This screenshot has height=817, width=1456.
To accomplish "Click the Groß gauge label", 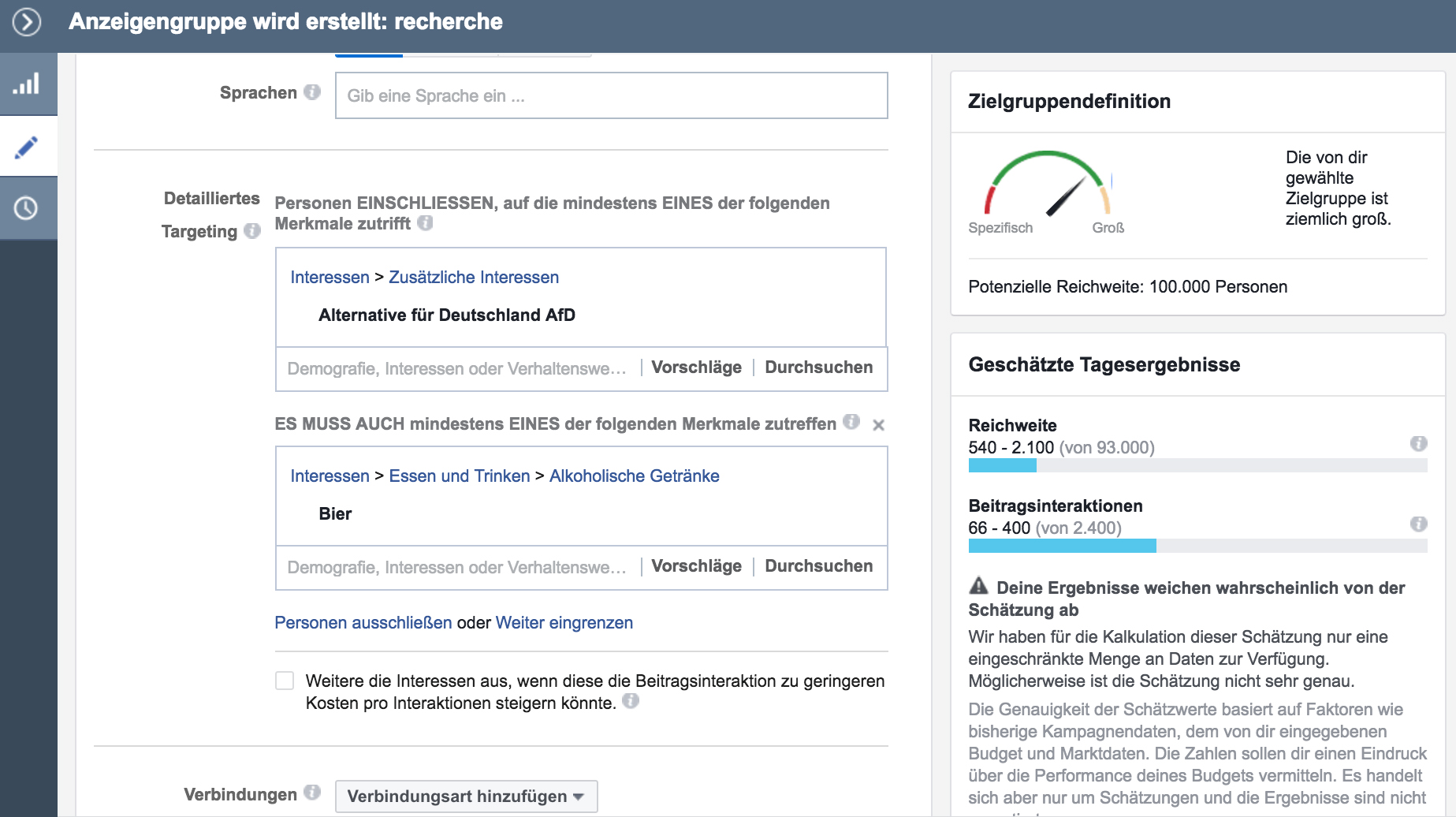I will (1108, 228).
